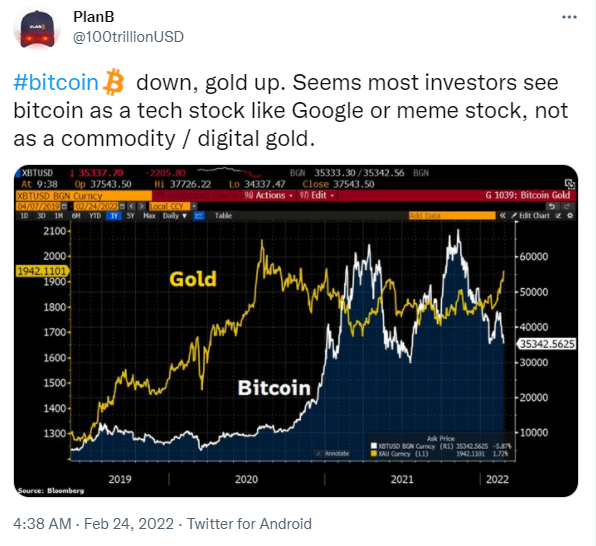Click the undo arrow icon
Screen dimensions: 596x546
[x=552, y=206]
